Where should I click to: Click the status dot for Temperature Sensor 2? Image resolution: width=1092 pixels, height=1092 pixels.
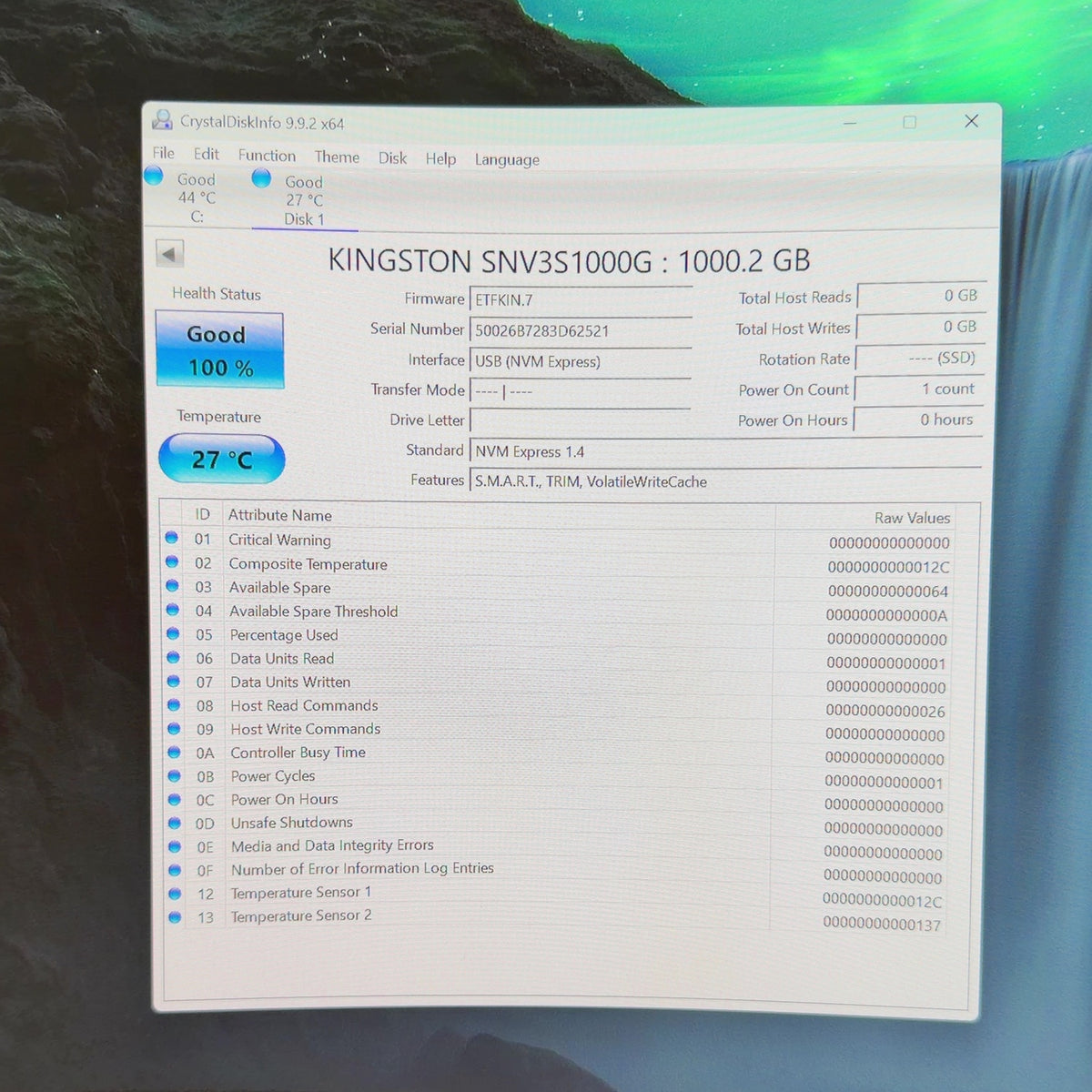point(175,917)
